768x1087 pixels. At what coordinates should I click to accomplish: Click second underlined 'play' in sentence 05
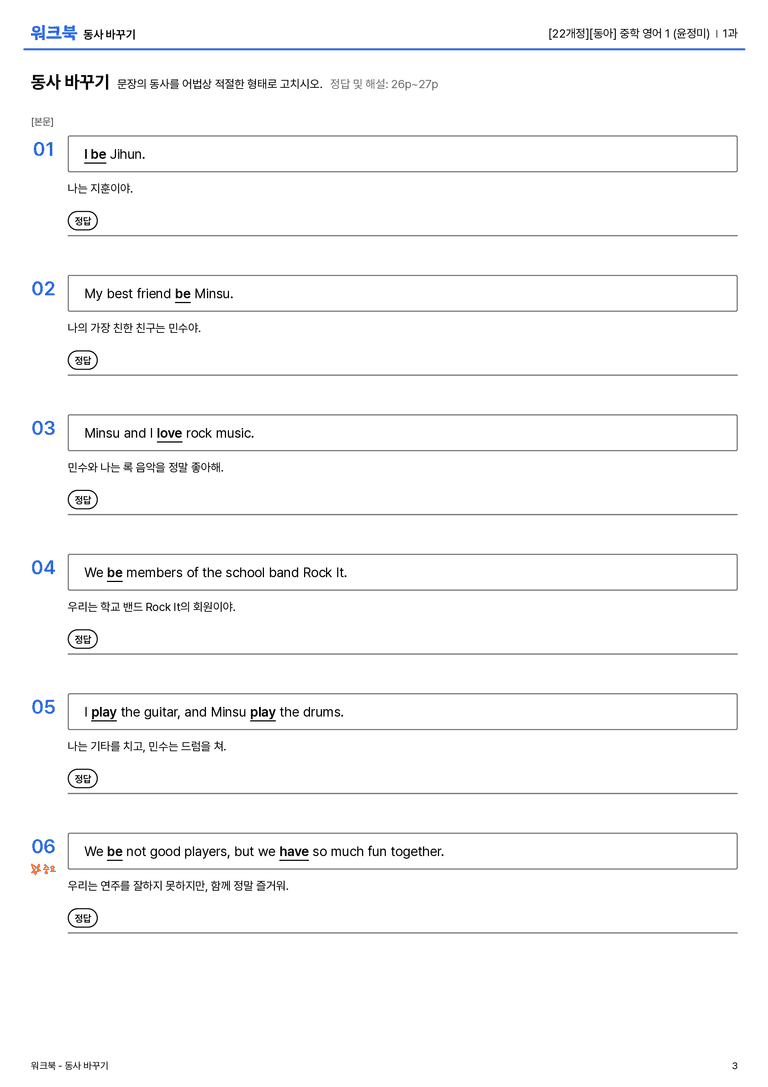263,712
